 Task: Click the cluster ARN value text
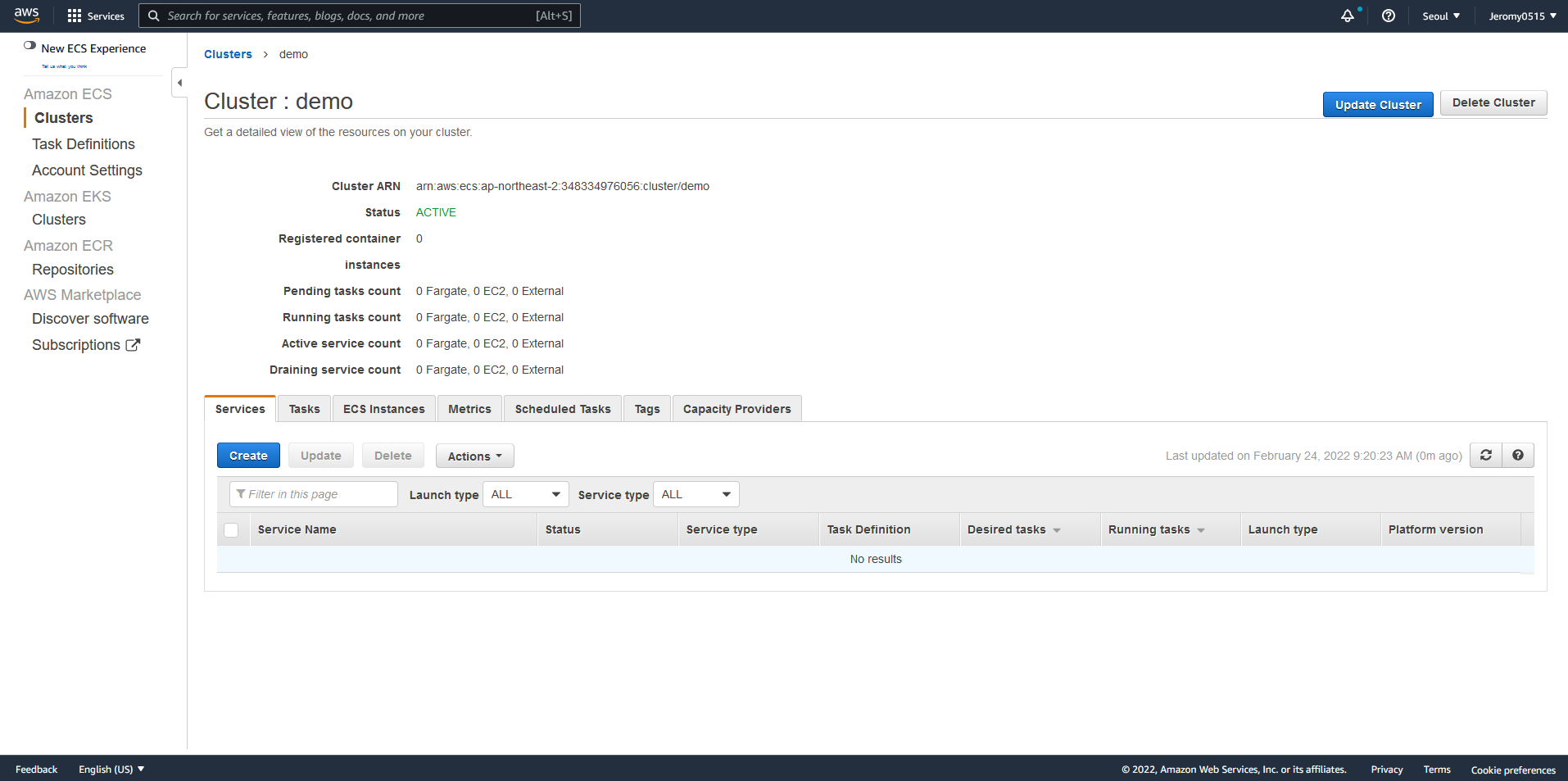point(563,186)
